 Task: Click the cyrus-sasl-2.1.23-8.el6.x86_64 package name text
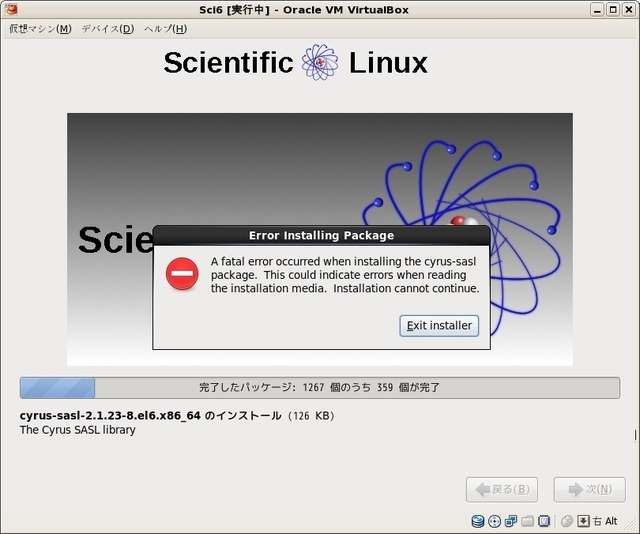[110, 416]
